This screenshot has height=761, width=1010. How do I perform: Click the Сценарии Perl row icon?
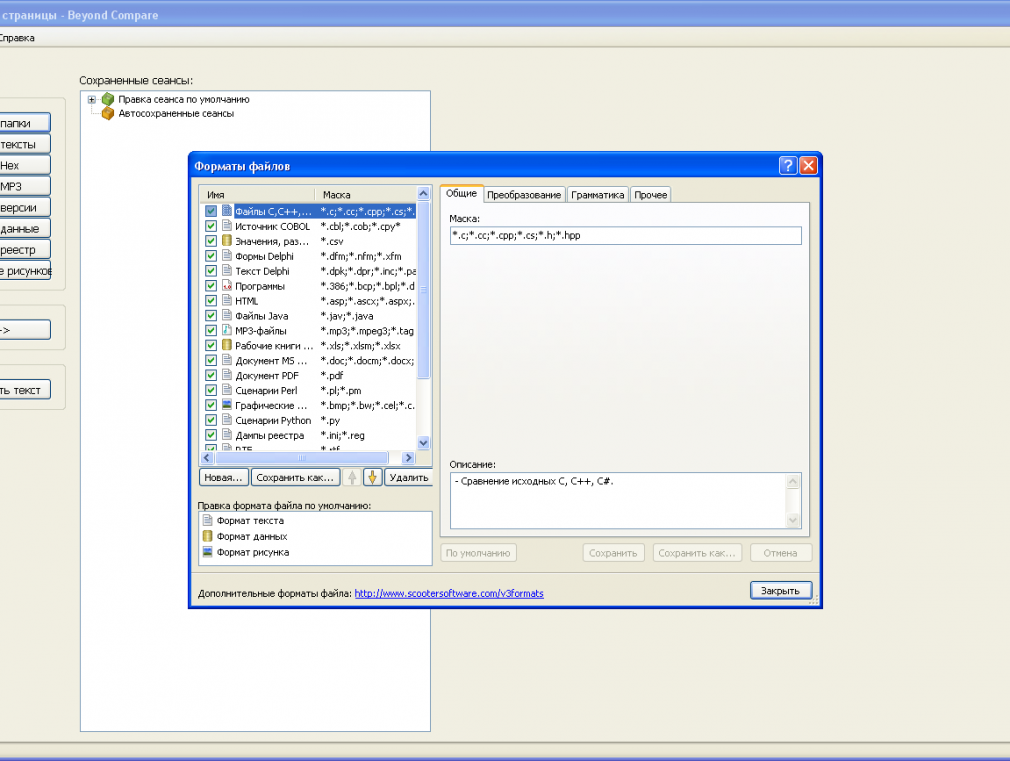(227, 390)
